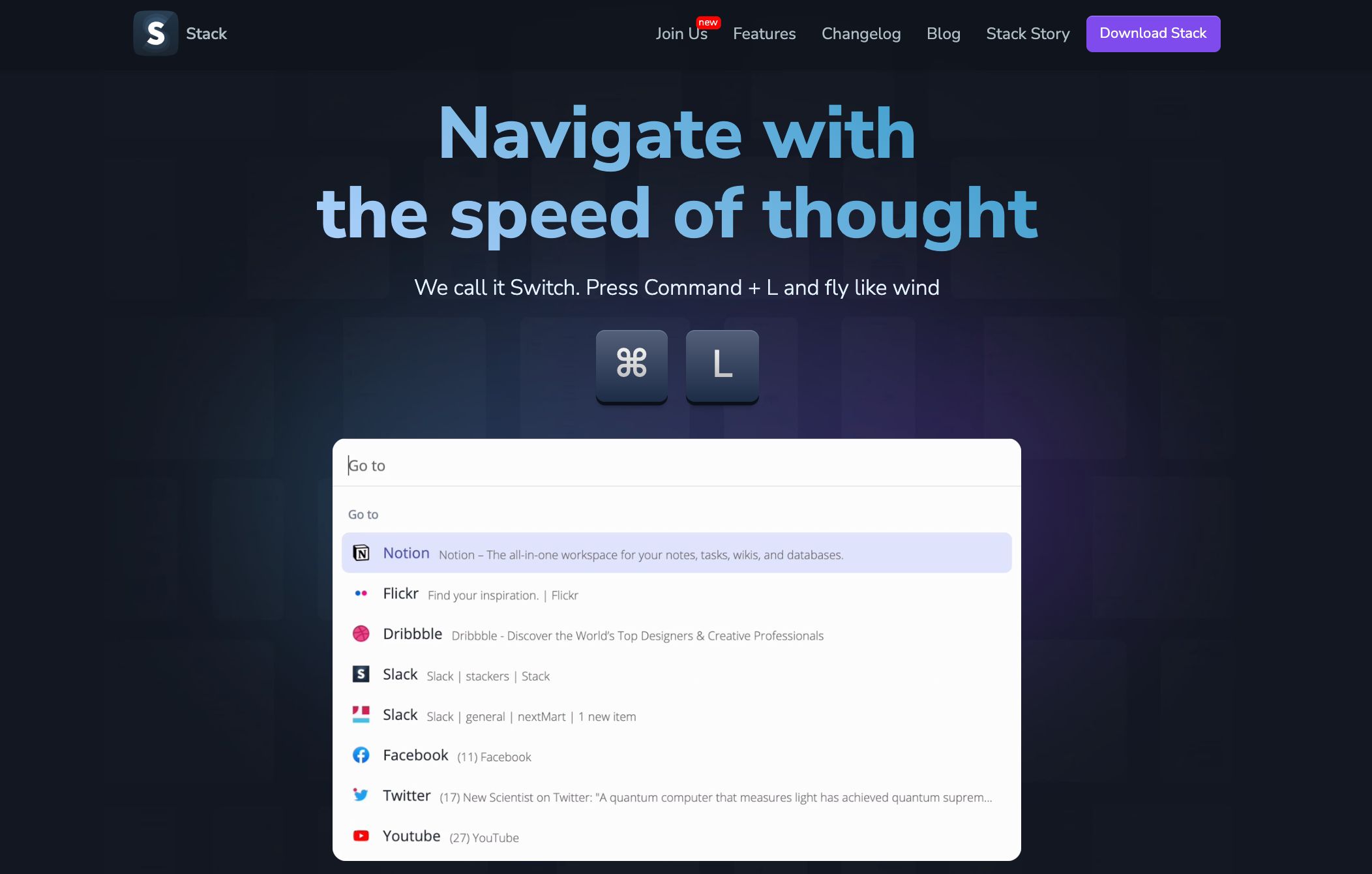Click the Download Stack button
This screenshot has height=874, width=1372.
1153,33
